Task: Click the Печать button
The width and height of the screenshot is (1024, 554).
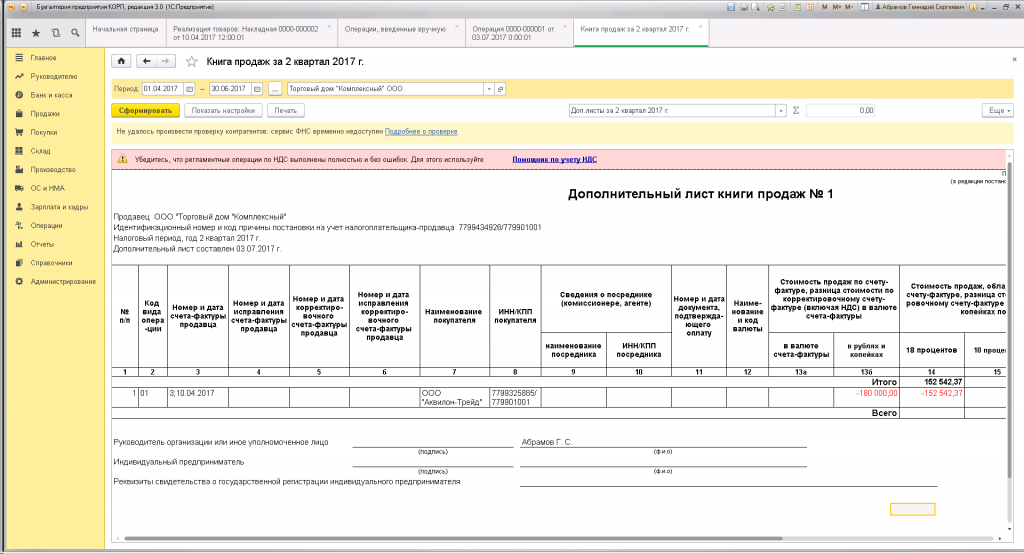Action: pyautogui.click(x=285, y=110)
